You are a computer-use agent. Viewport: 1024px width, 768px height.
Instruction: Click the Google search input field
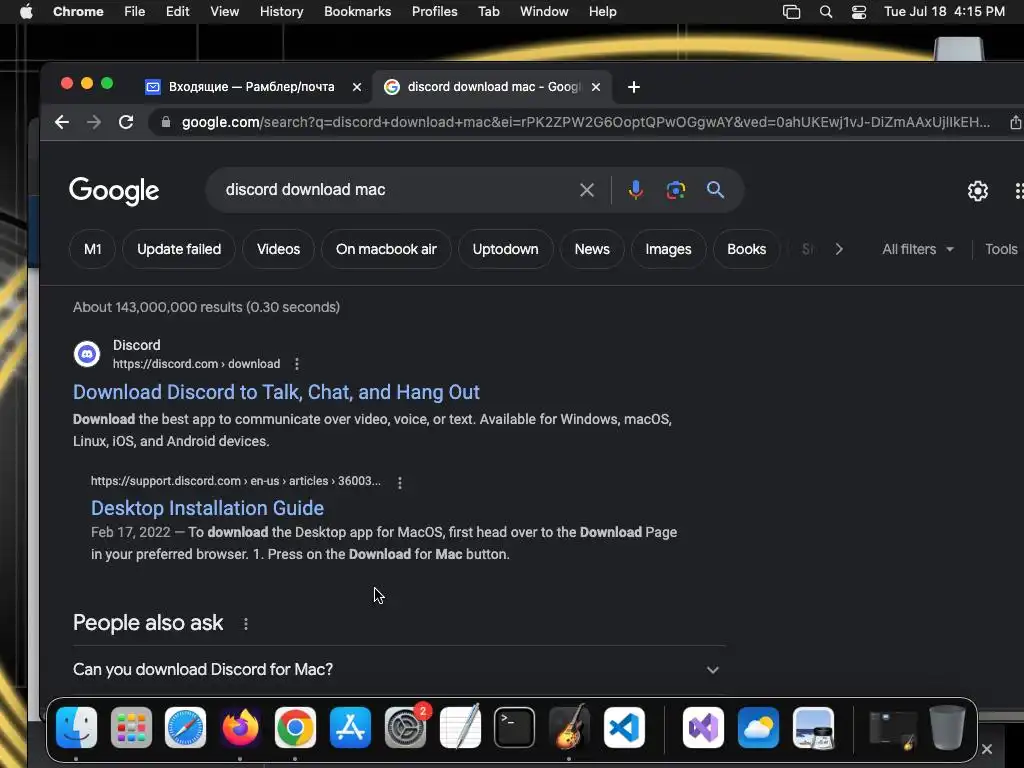(398, 190)
